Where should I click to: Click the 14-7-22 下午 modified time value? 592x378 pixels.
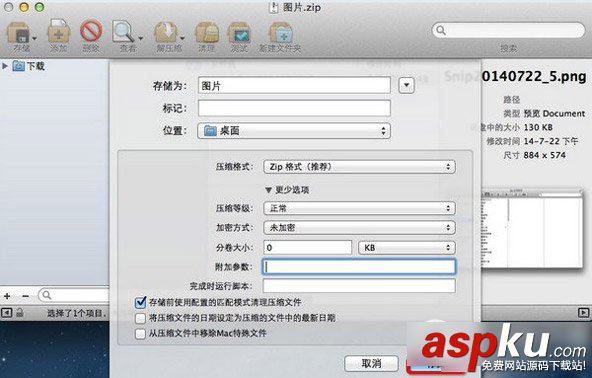point(551,141)
